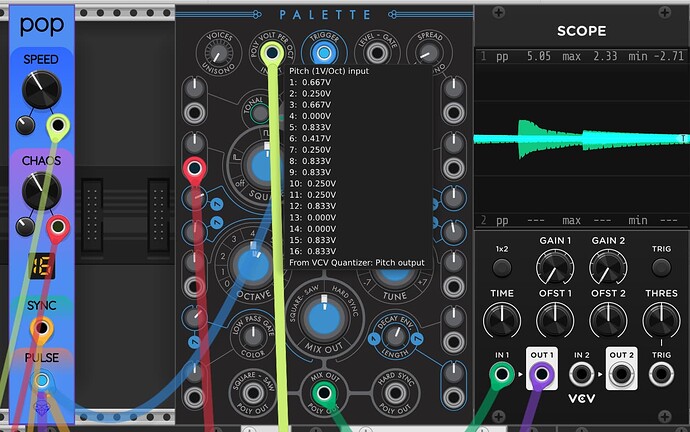Click the Pop module's 16 step display
This screenshot has width=690, height=432.
click(41, 266)
